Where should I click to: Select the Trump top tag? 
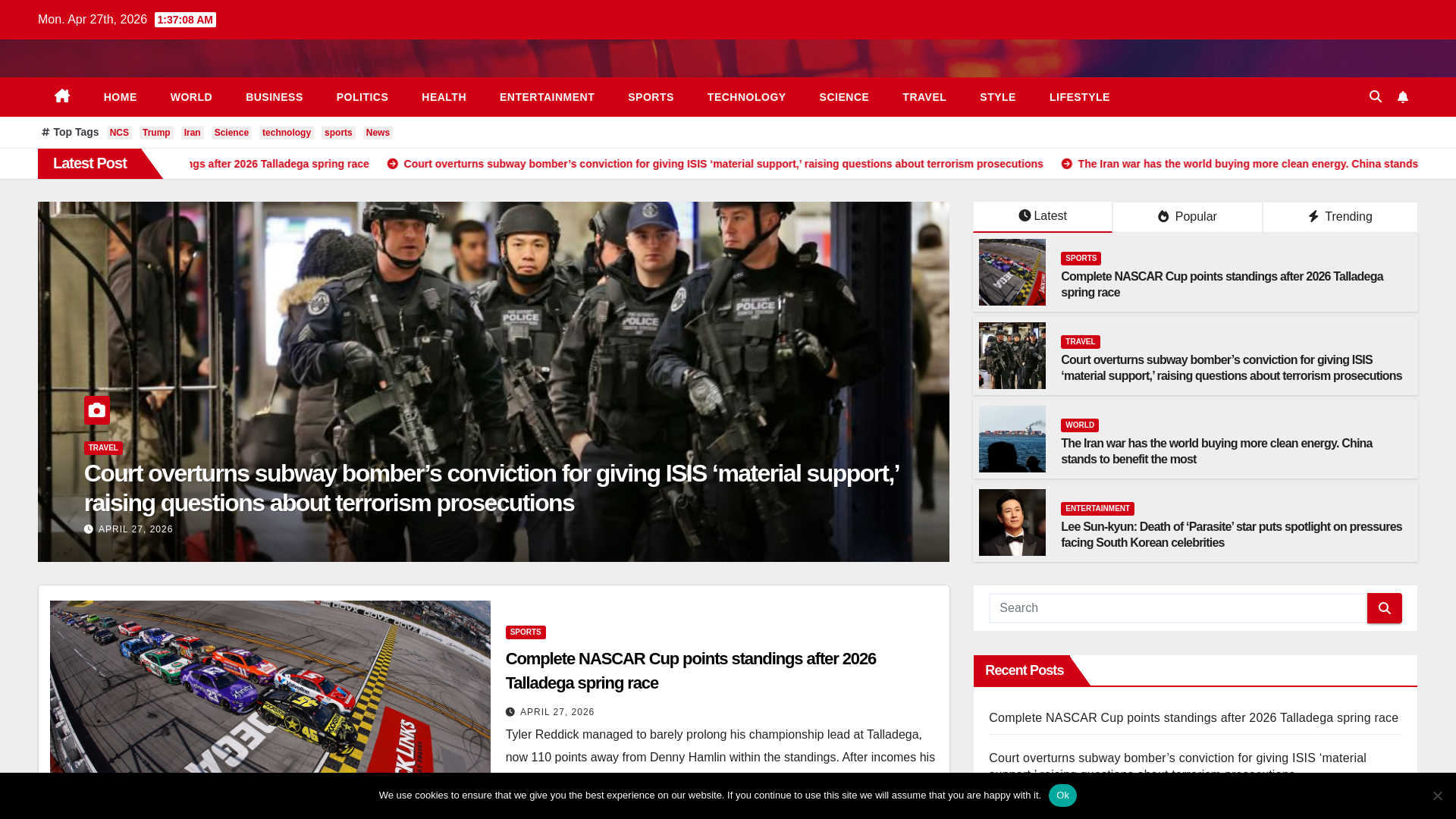pos(156,133)
